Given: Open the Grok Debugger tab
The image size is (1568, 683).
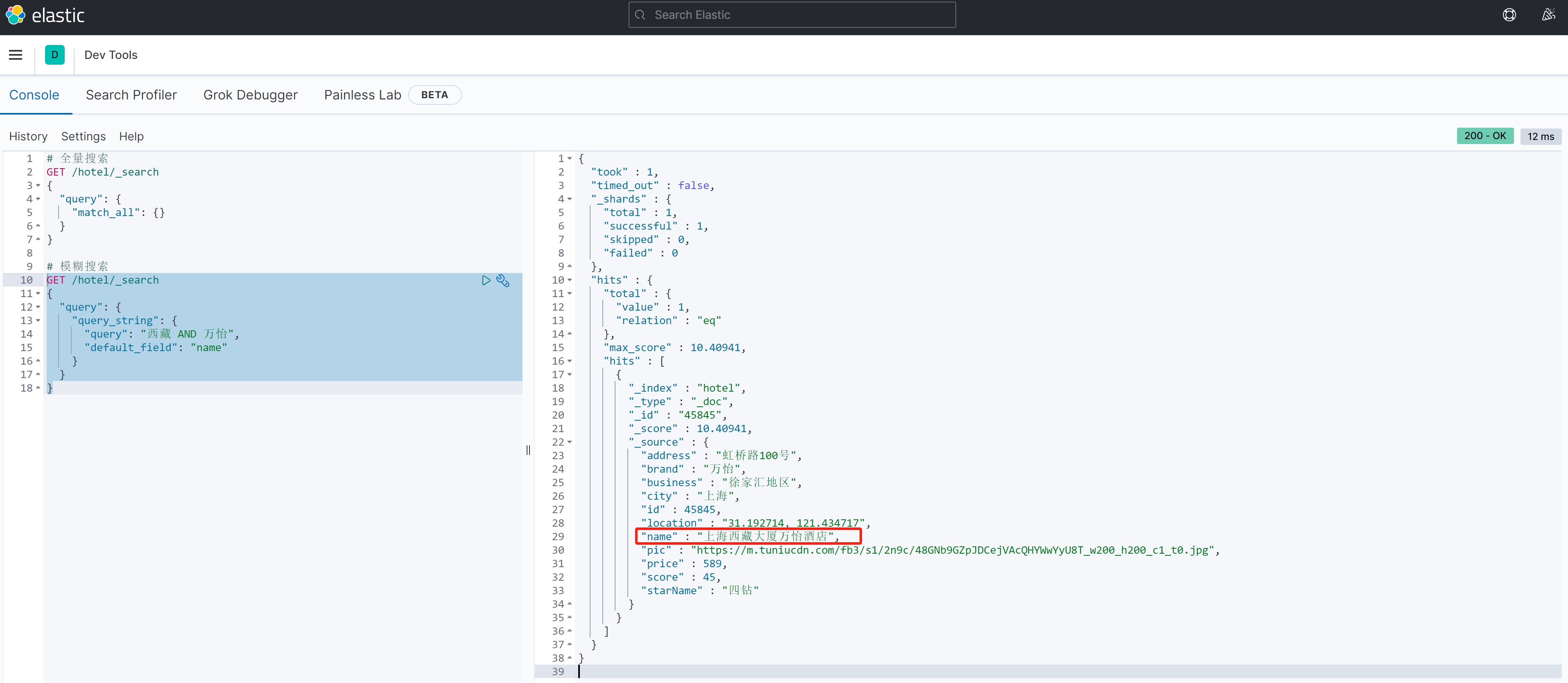Looking at the screenshot, I should 250,95.
